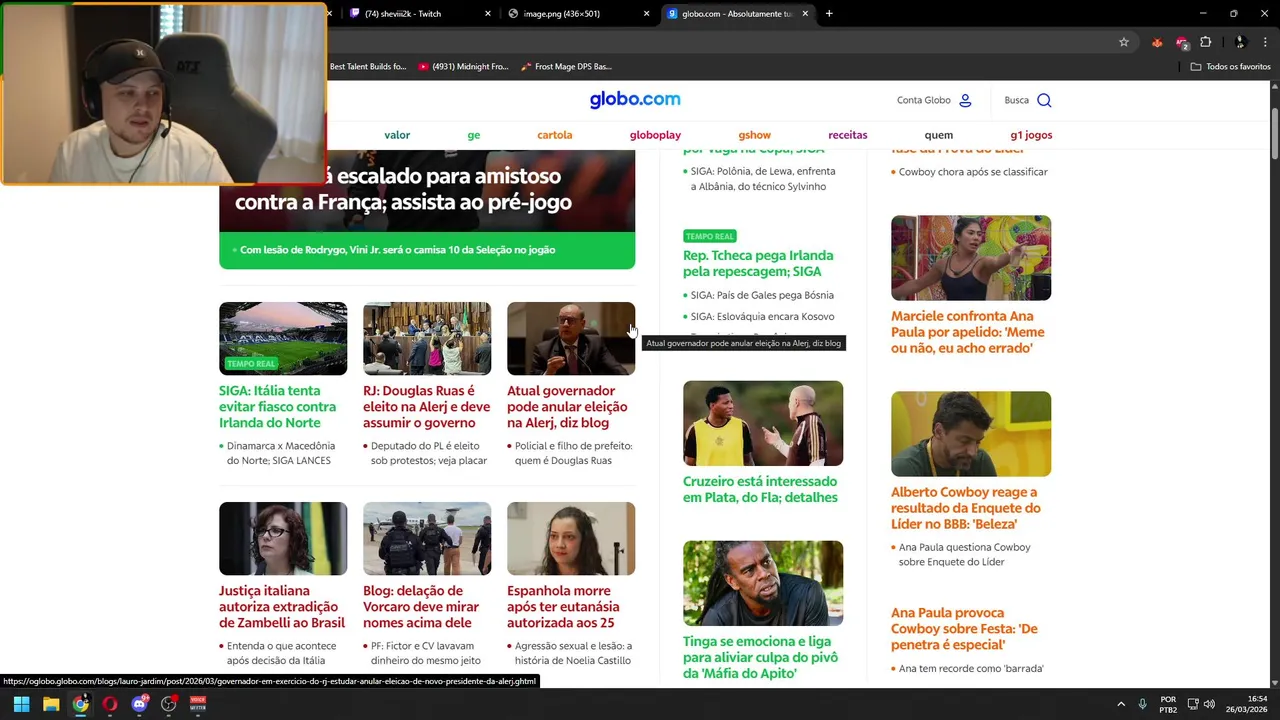Open the network tray icon

pyautogui.click(x=1193, y=704)
